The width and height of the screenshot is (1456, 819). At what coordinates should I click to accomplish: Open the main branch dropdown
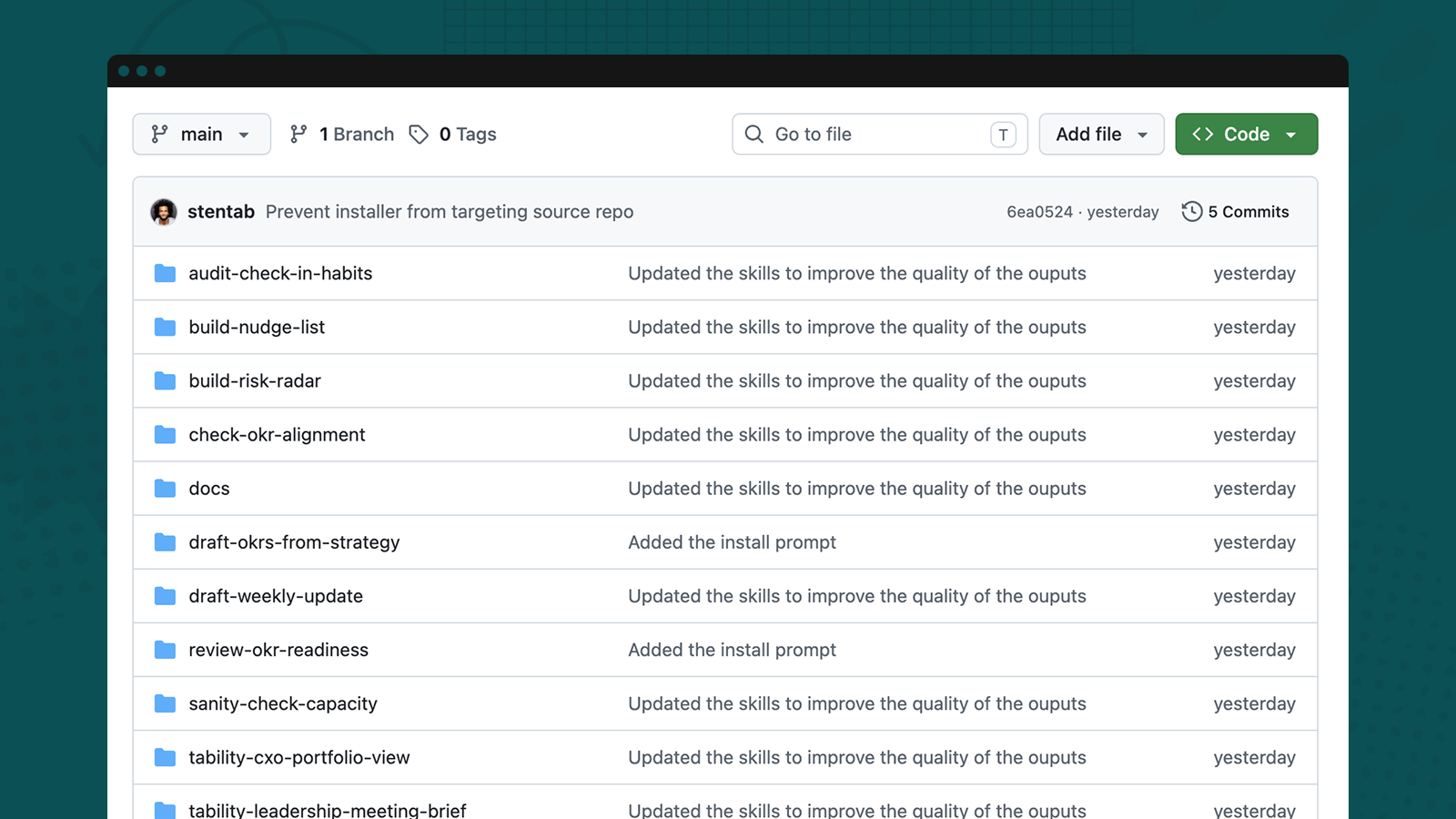(x=201, y=134)
